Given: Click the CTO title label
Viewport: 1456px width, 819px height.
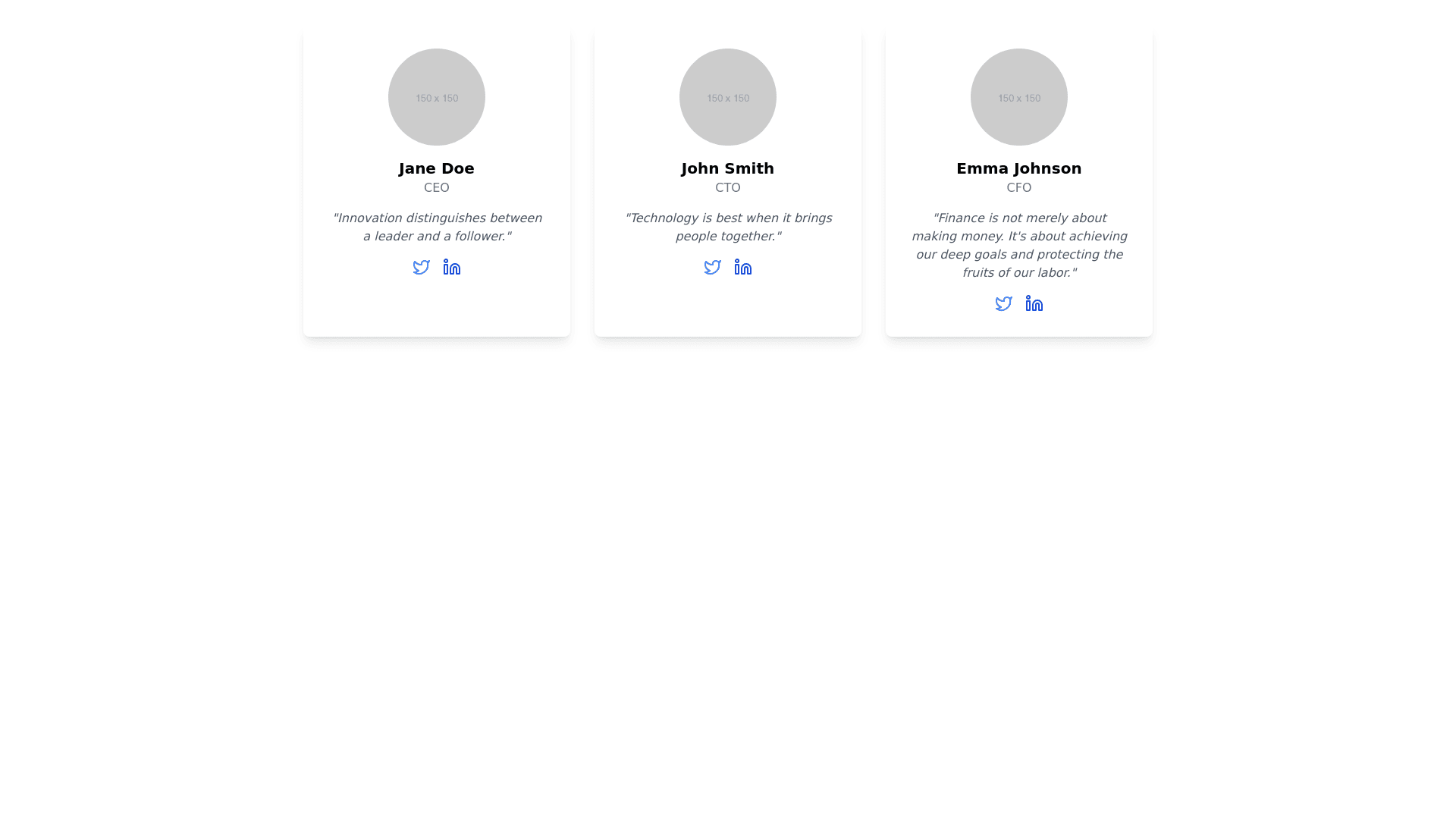Looking at the screenshot, I should click(x=728, y=187).
